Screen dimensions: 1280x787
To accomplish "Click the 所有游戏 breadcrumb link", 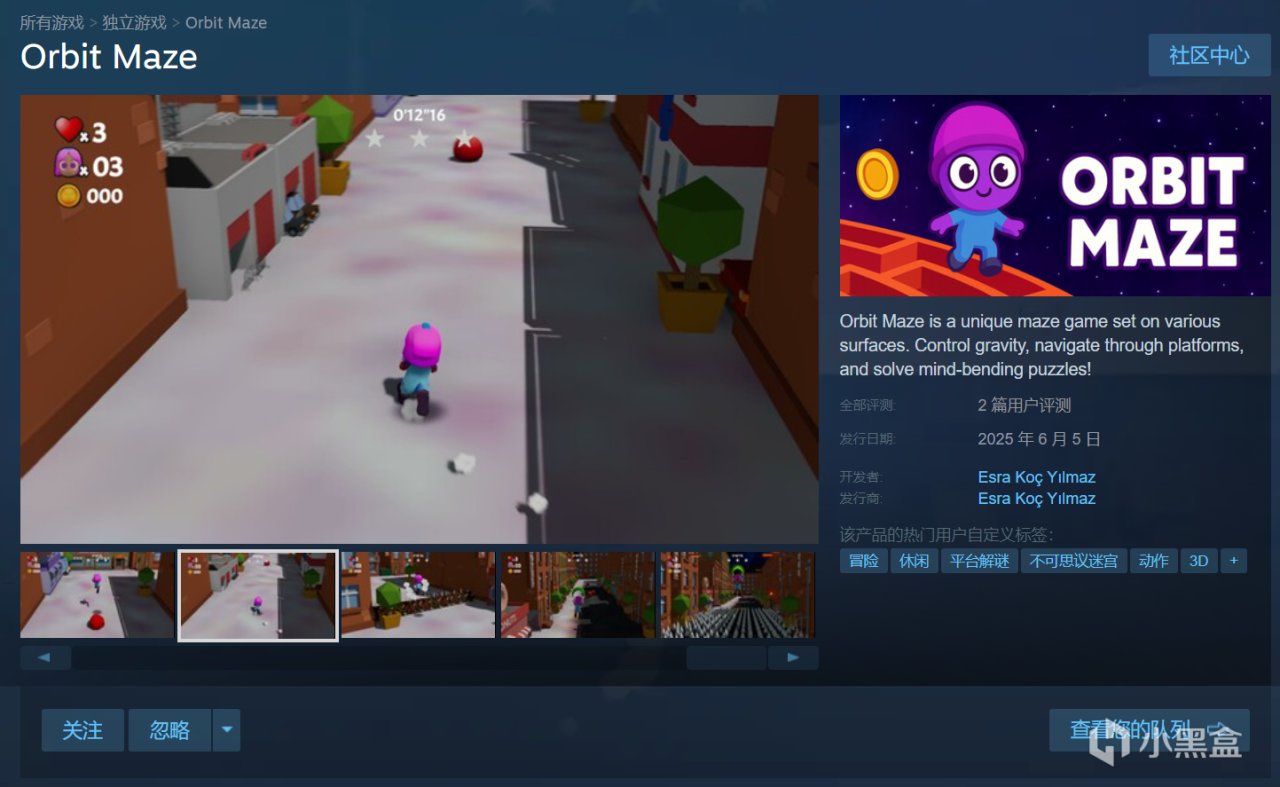I will [x=52, y=22].
